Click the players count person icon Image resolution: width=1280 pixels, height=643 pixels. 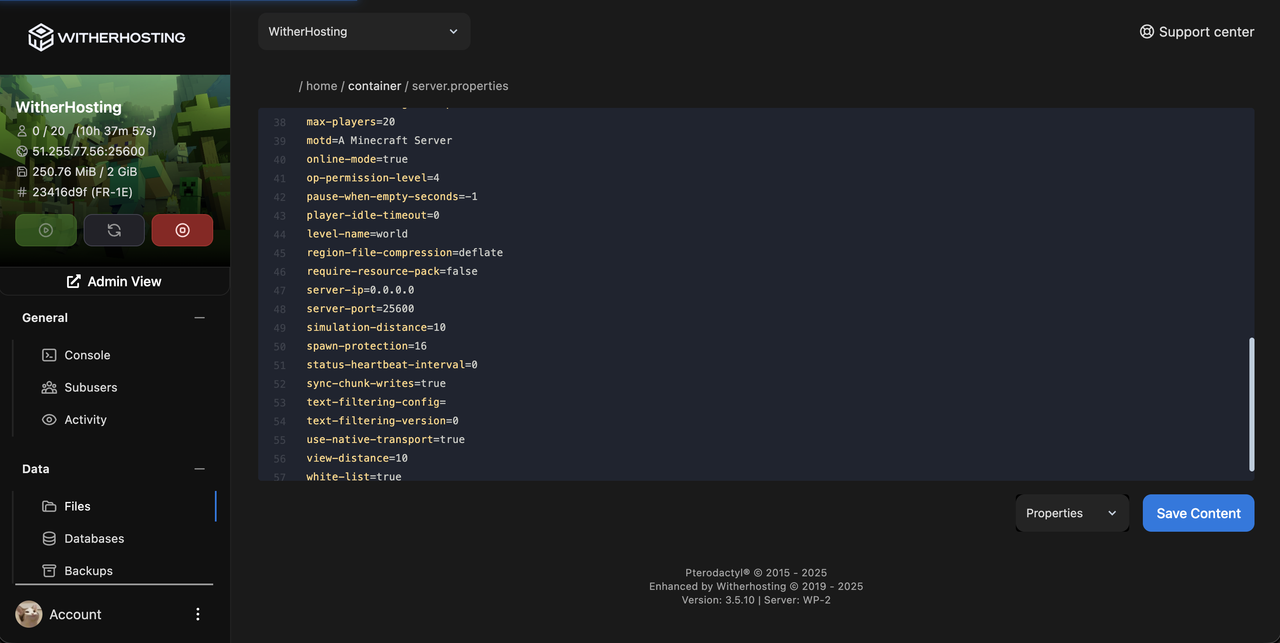22,131
